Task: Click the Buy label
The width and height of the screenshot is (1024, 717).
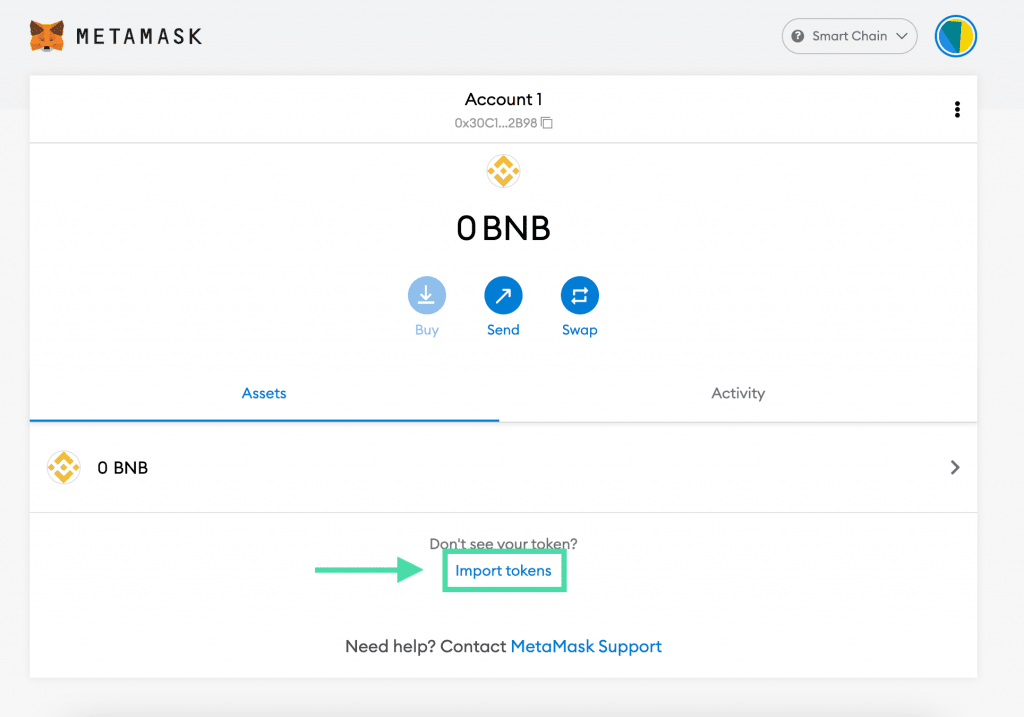Action: click(x=426, y=330)
